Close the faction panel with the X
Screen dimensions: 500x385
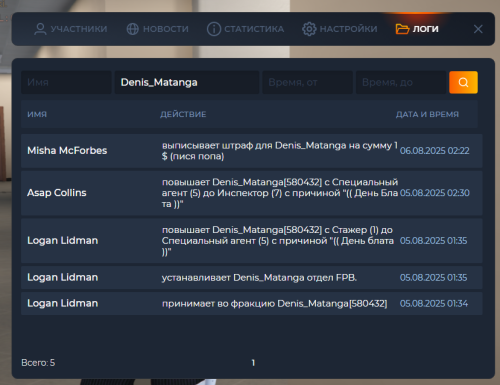click(478, 29)
